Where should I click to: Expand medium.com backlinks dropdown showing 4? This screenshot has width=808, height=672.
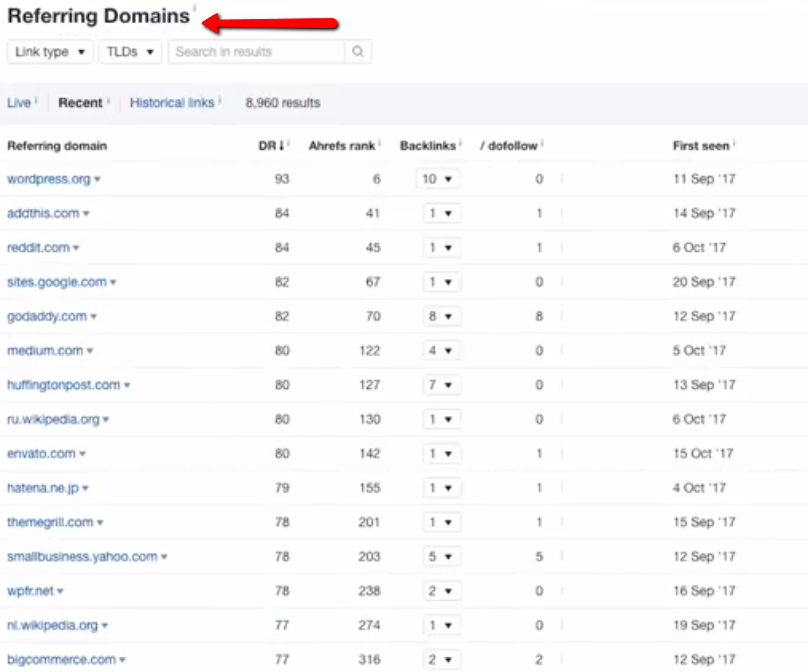click(442, 350)
